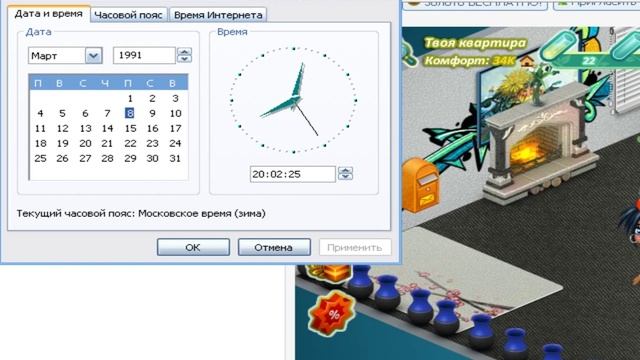Select day 13 in the calendar

pos(85,129)
